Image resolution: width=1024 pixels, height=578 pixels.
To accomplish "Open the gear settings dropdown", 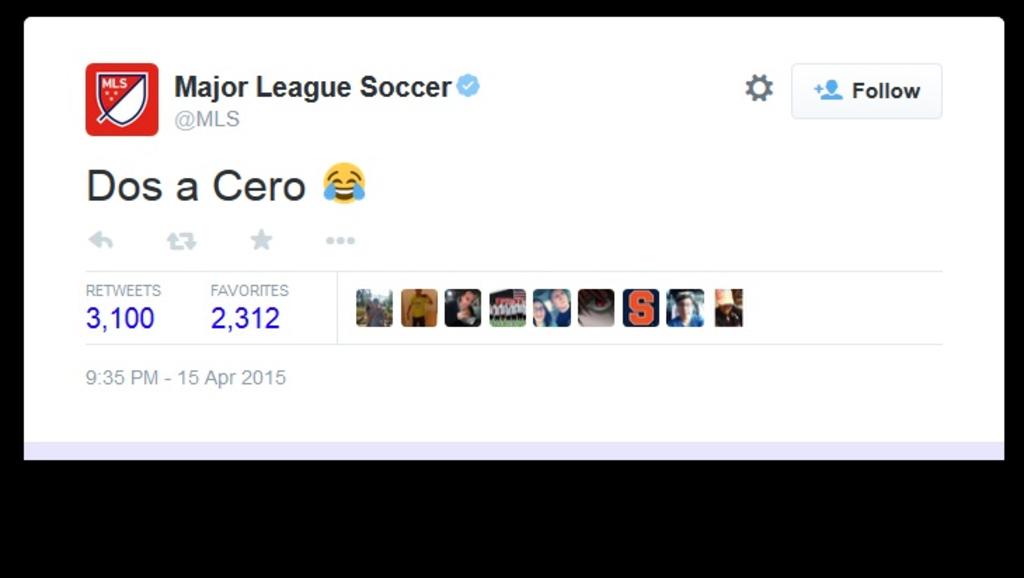I will point(759,88).
